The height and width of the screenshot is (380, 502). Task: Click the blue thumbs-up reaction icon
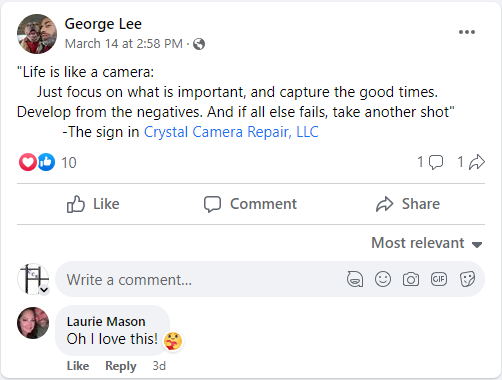tap(46, 162)
